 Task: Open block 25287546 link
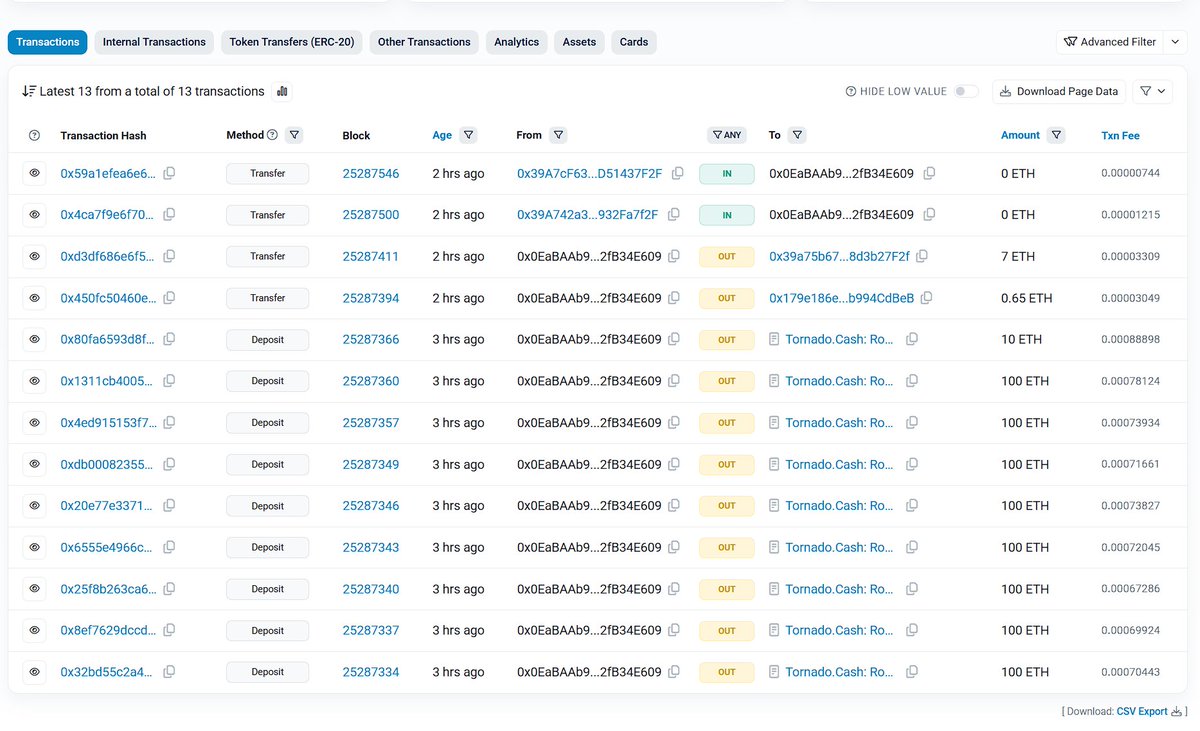pyautogui.click(x=370, y=173)
